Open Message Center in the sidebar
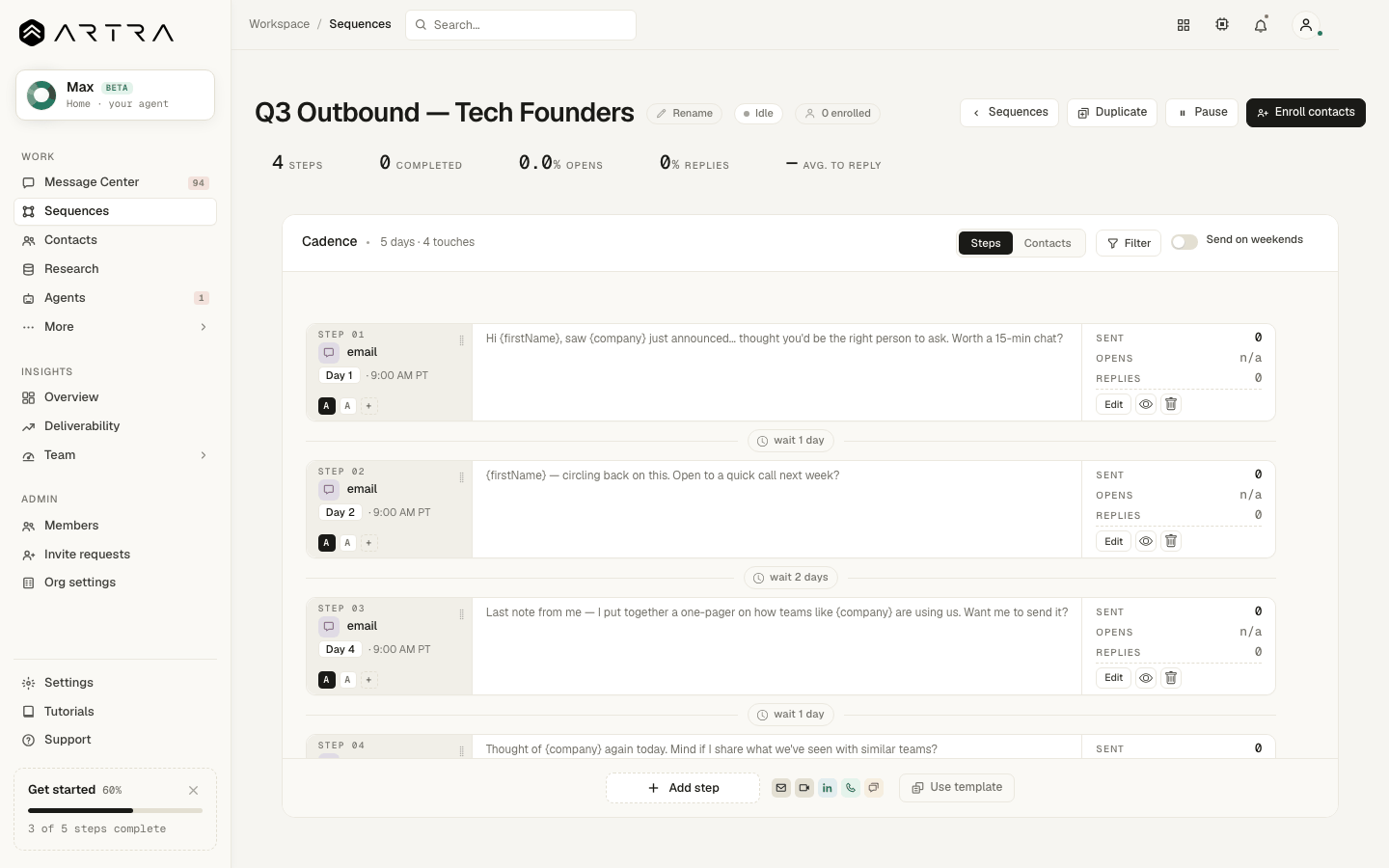The height and width of the screenshot is (868, 1389). pyautogui.click(x=115, y=182)
